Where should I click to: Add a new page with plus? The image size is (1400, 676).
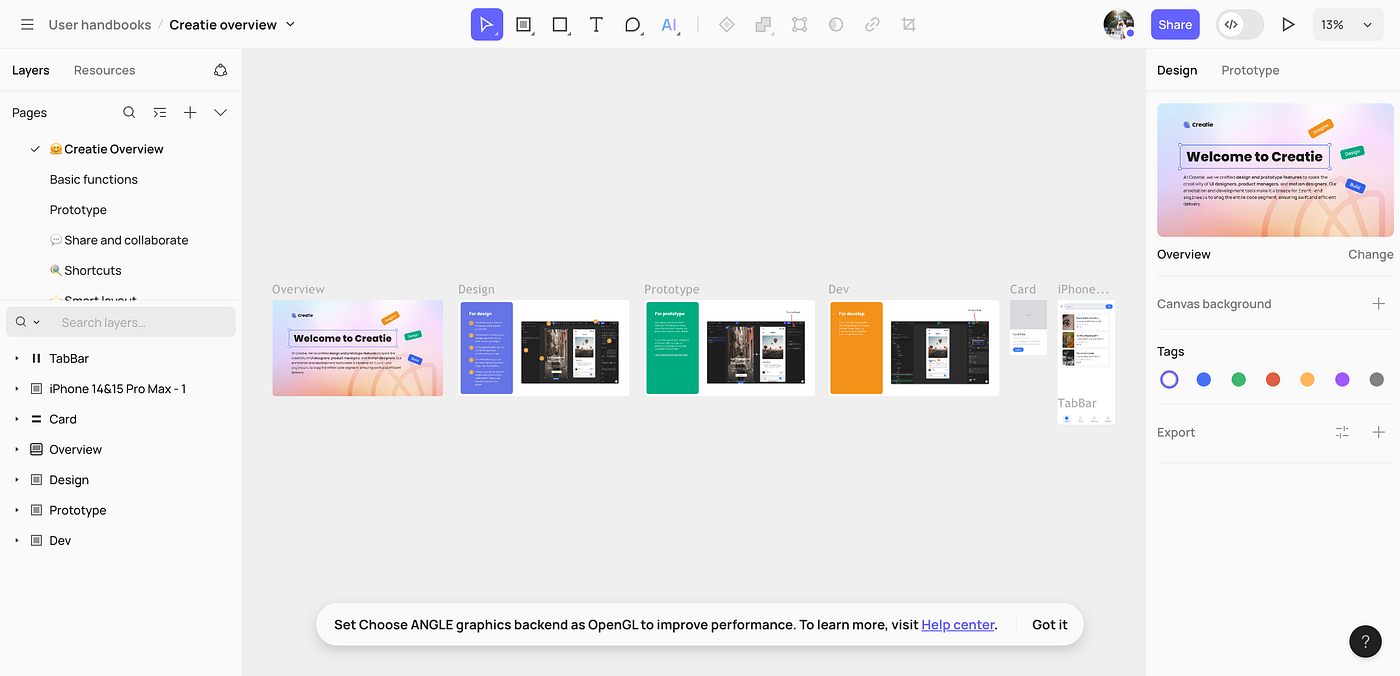(x=190, y=112)
